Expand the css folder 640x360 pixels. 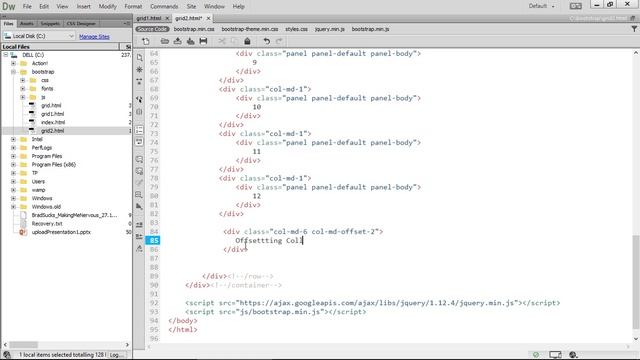[x=23, y=80]
